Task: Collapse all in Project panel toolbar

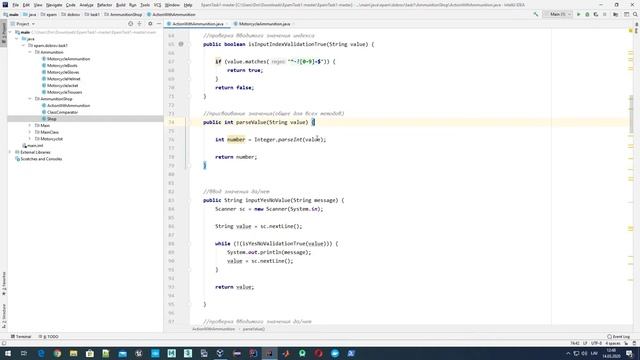Action: pyautogui.click(x=140, y=24)
